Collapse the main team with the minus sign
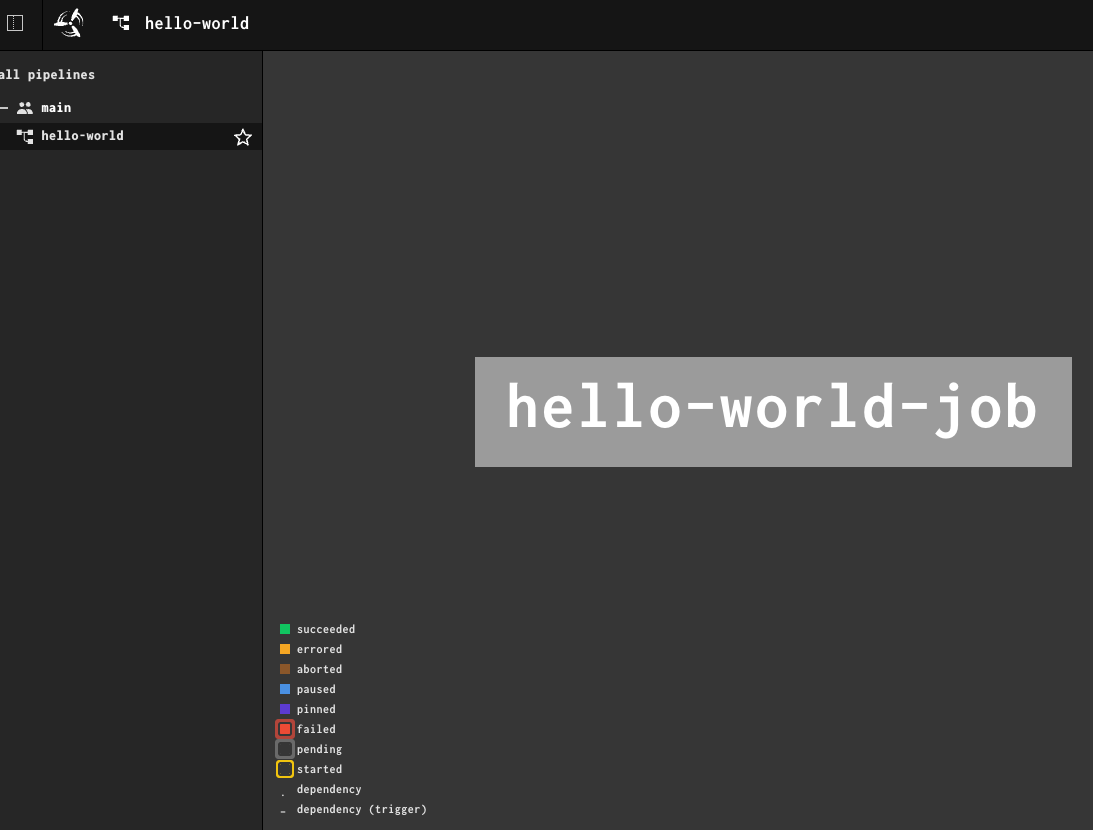This screenshot has height=830, width=1093. 4,107
